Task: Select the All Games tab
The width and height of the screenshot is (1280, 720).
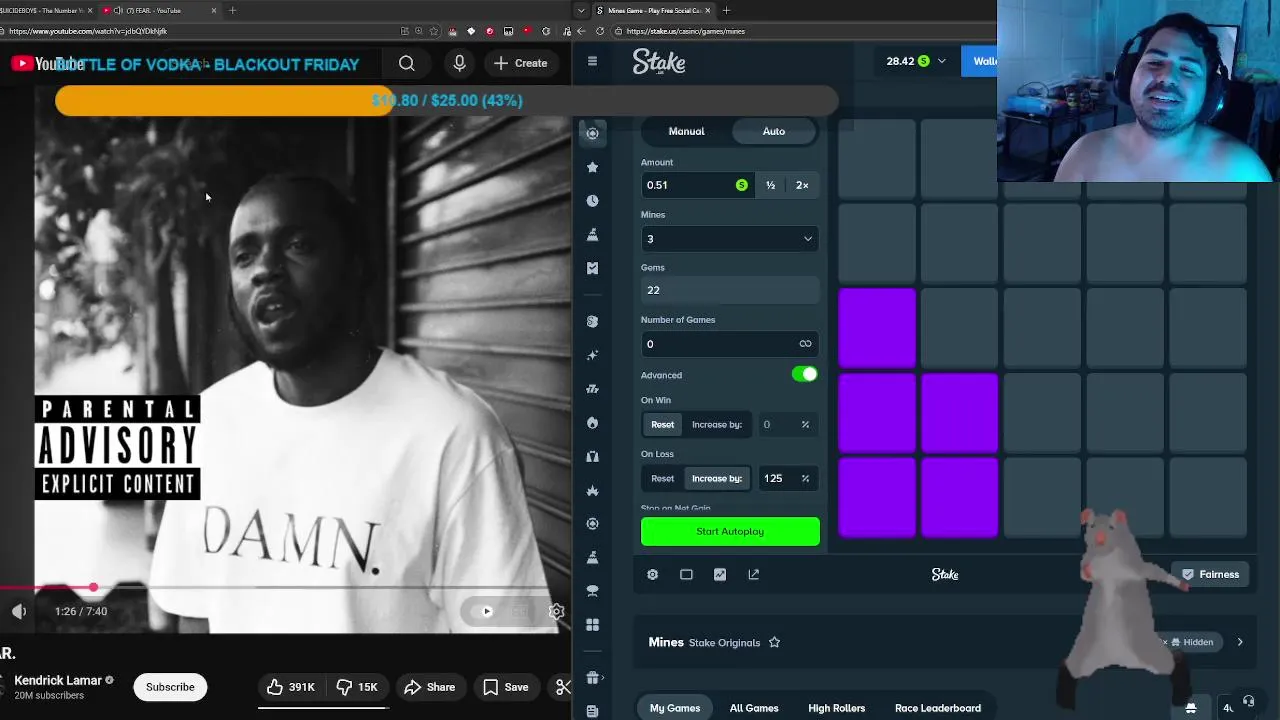Action: click(x=754, y=708)
